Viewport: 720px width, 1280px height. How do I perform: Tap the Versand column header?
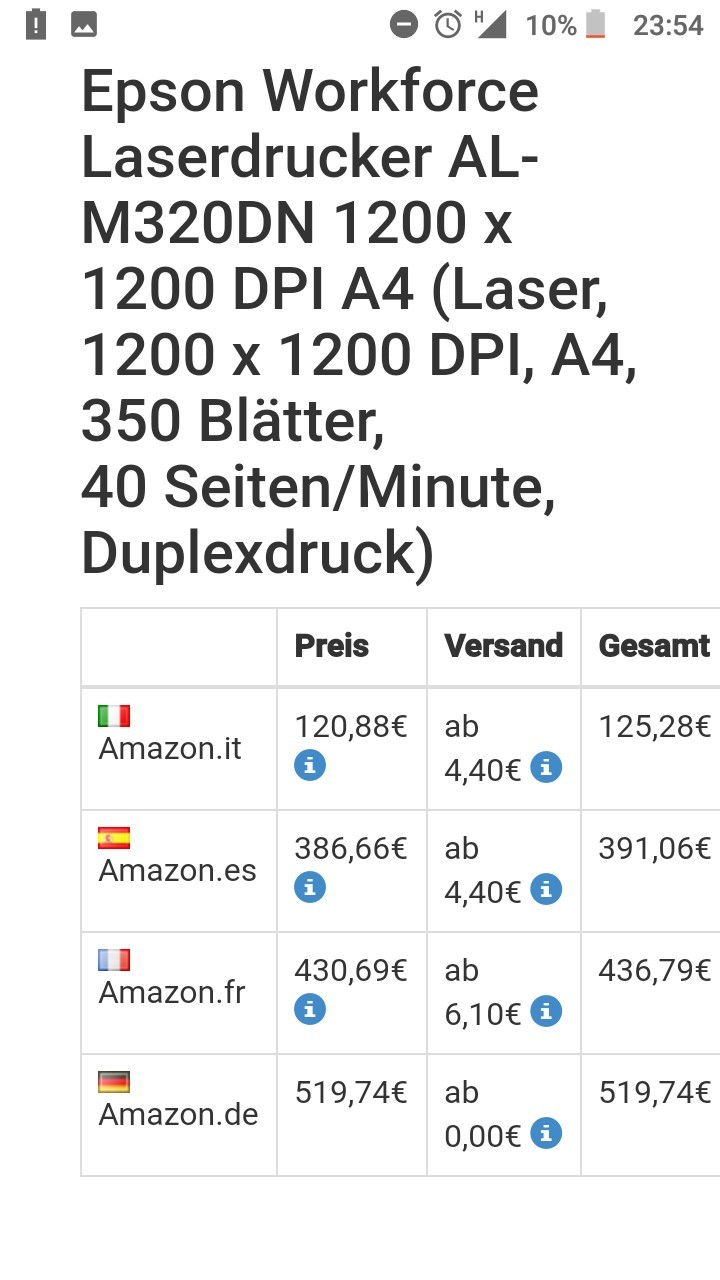(x=504, y=646)
